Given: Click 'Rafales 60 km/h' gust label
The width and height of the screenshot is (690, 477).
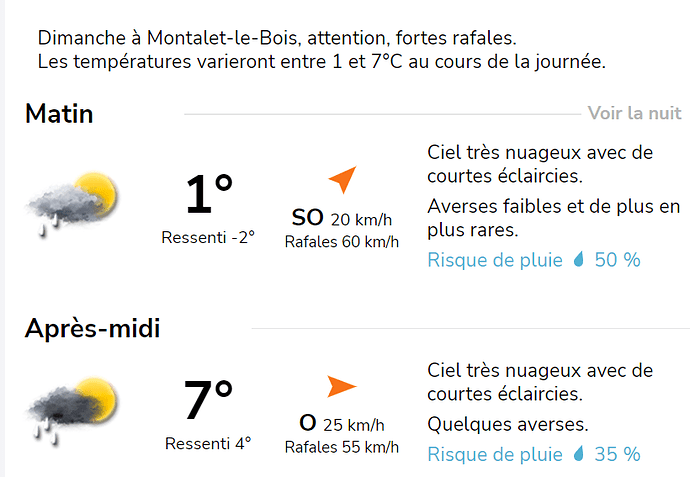Looking at the screenshot, I should 342,242.
